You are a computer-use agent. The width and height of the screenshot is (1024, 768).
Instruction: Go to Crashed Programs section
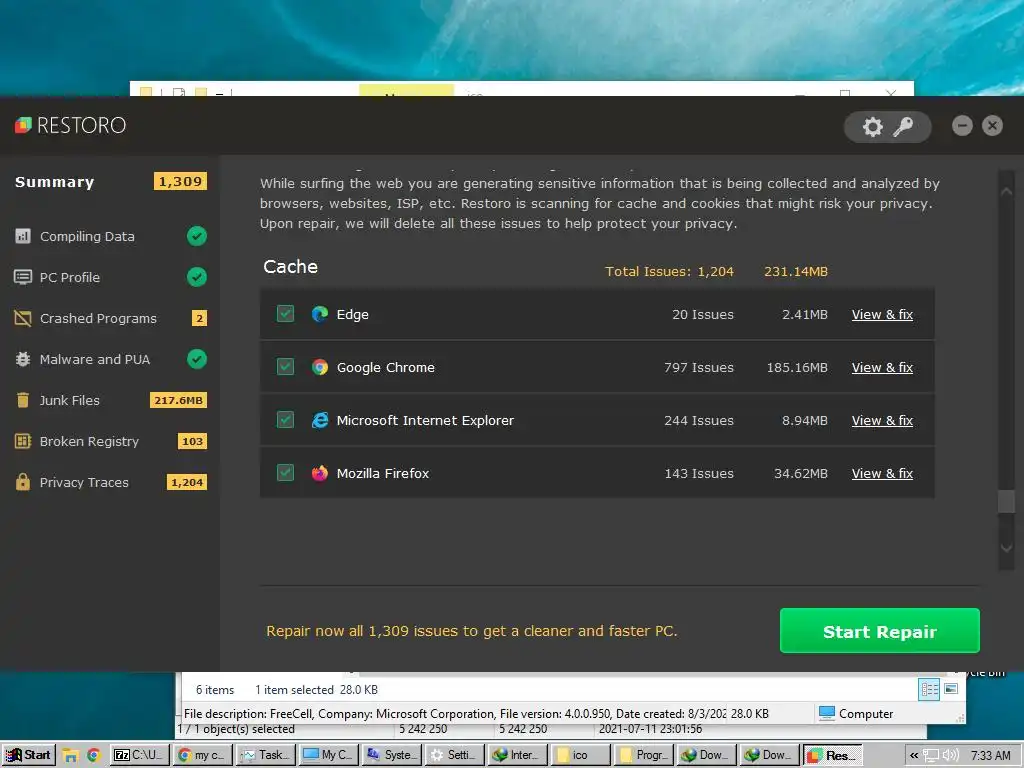99,319
